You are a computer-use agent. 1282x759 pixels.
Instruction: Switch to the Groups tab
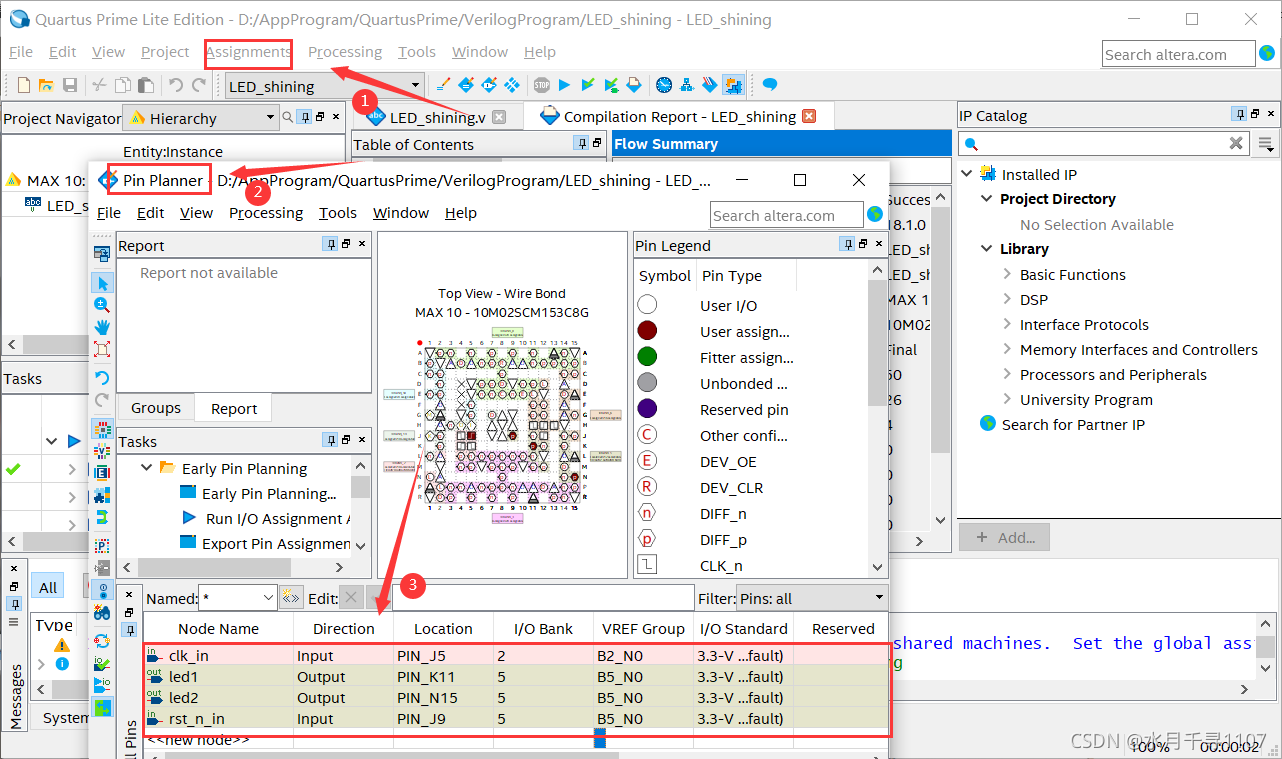156,408
